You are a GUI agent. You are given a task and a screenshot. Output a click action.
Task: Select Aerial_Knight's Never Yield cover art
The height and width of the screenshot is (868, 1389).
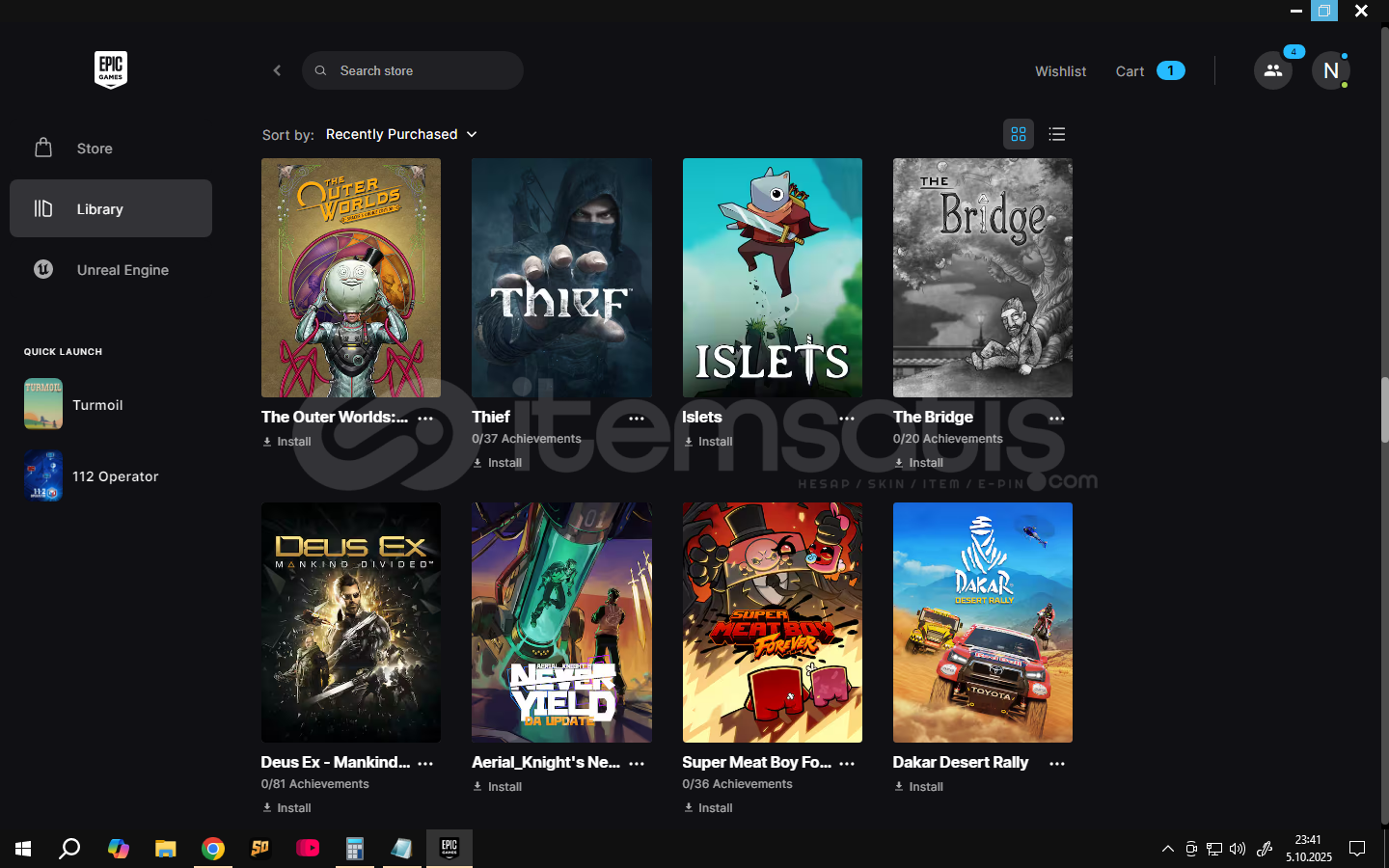(561, 622)
